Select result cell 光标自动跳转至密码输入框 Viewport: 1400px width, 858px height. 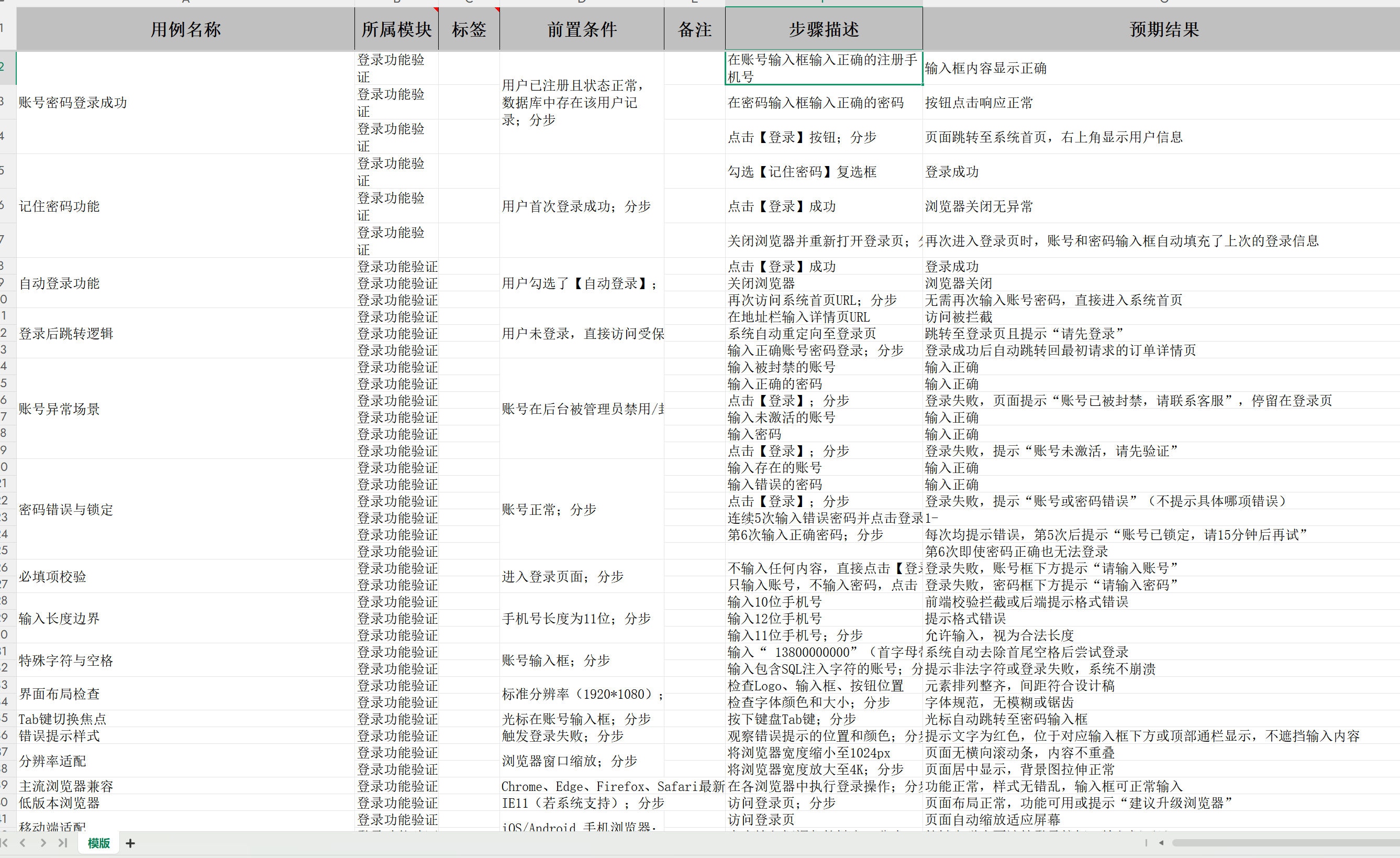[x=1161, y=719]
